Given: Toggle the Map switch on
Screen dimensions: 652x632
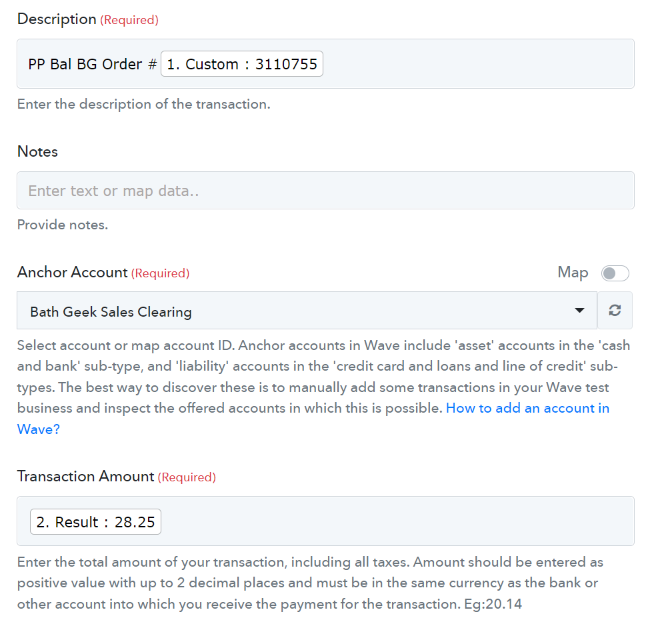Looking at the screenshot, I should click(x=615, y=273).
